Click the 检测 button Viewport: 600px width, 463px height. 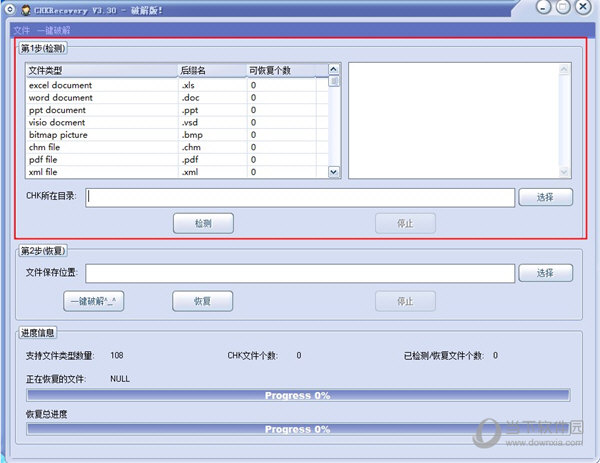click(x=203, y=223)
